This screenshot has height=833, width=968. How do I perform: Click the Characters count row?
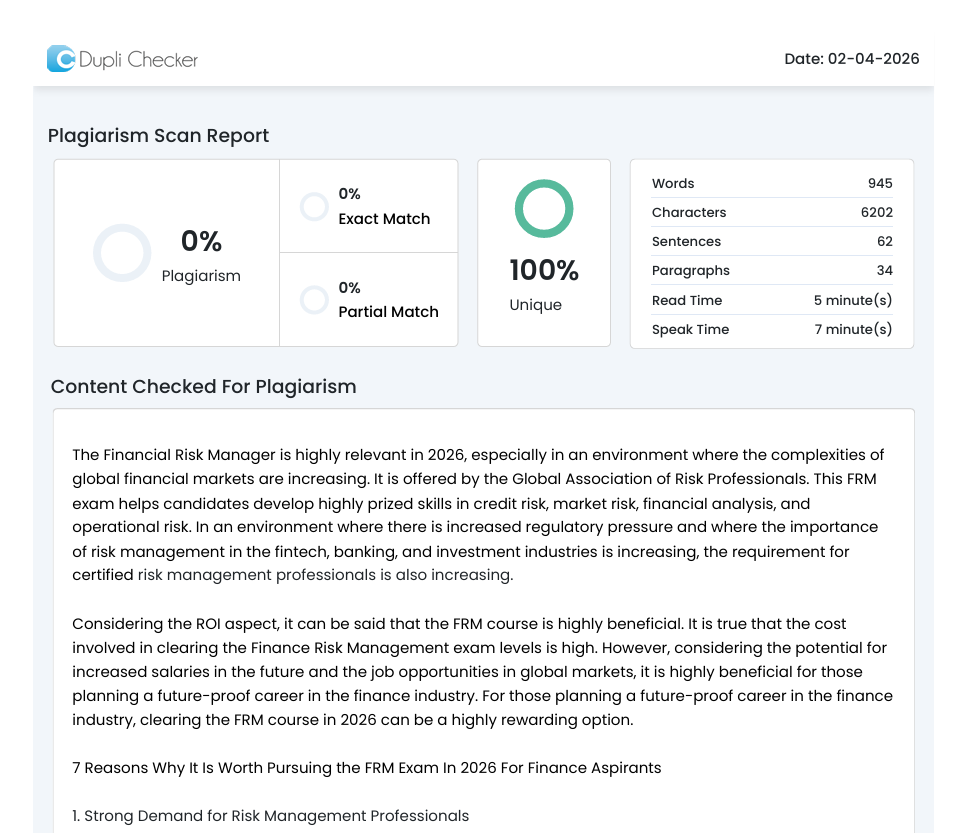coord(771,213)
